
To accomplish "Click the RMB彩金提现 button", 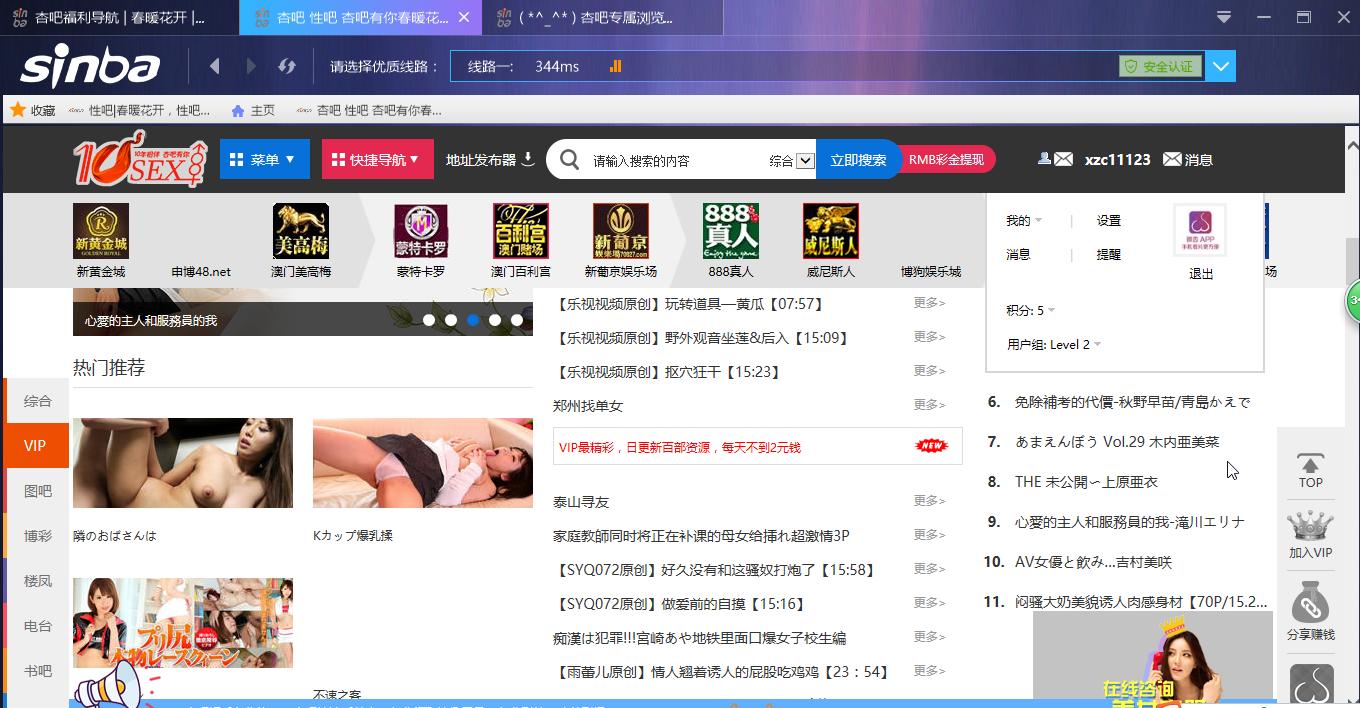I will pyautogui.click(x=946, y=159).
